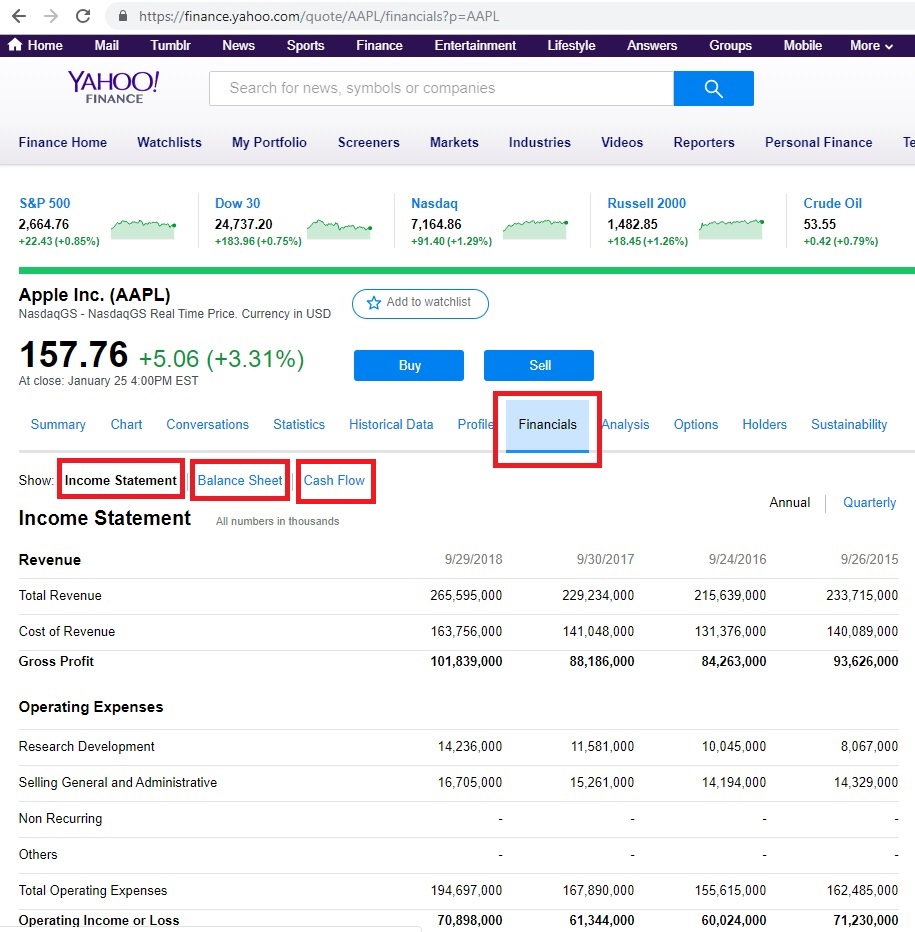Screen dimensions: 915x932
Task: Switch to the Analysis tab
Action: [x=625, y=424]
